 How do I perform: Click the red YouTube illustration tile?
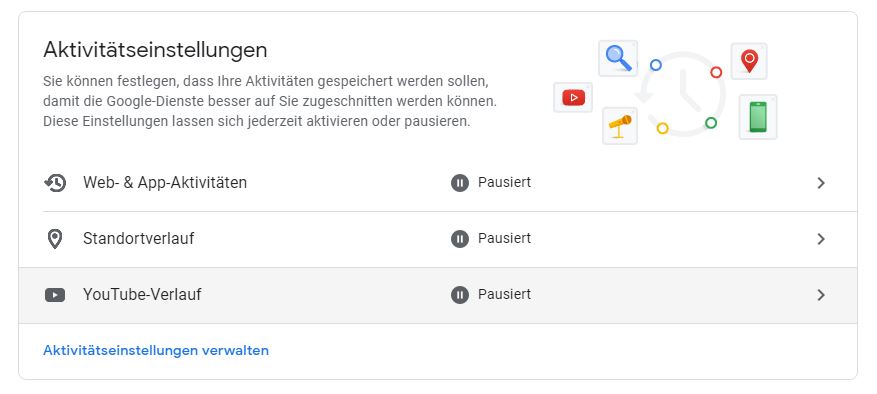point(573,98)
